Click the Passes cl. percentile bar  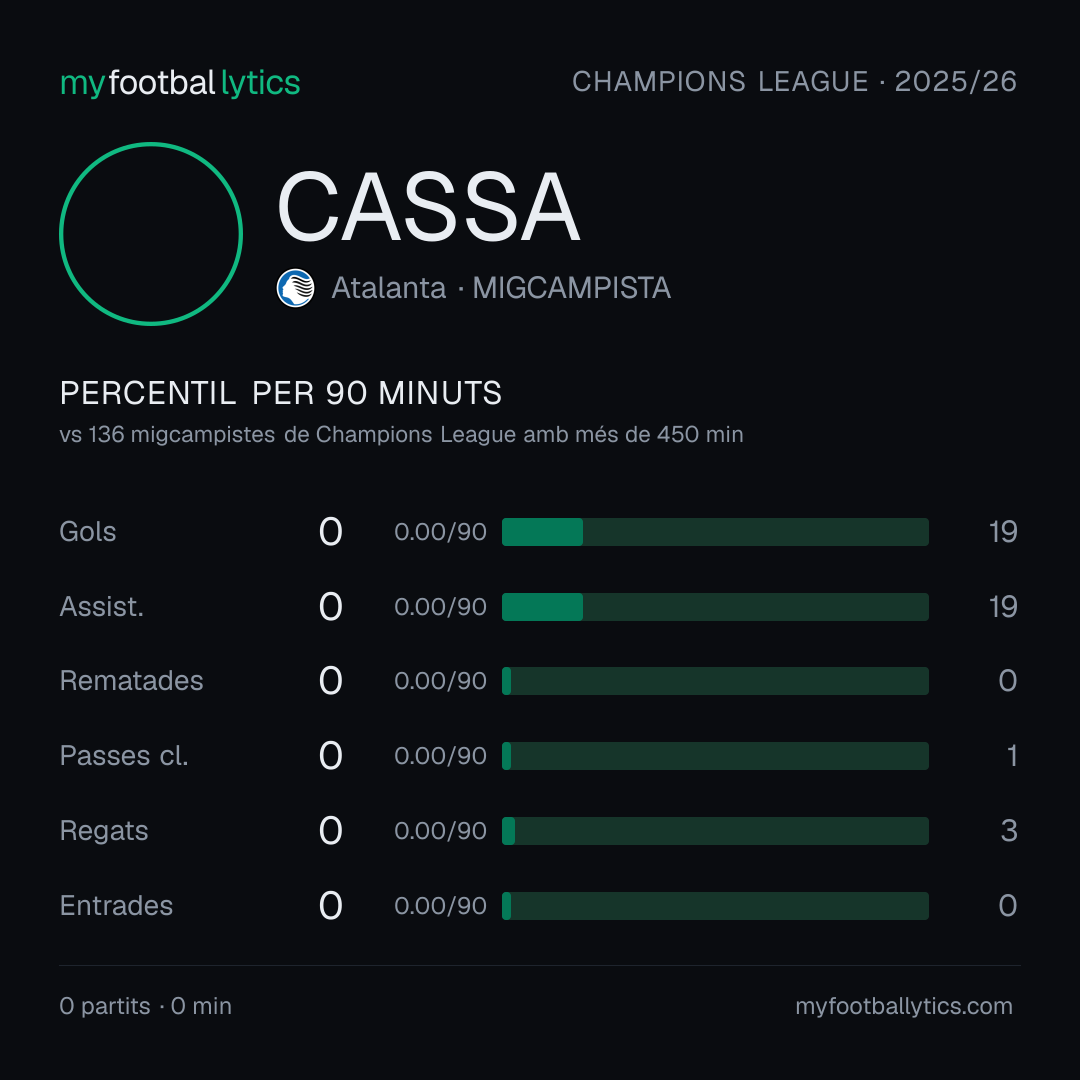(x=715, y=756)
